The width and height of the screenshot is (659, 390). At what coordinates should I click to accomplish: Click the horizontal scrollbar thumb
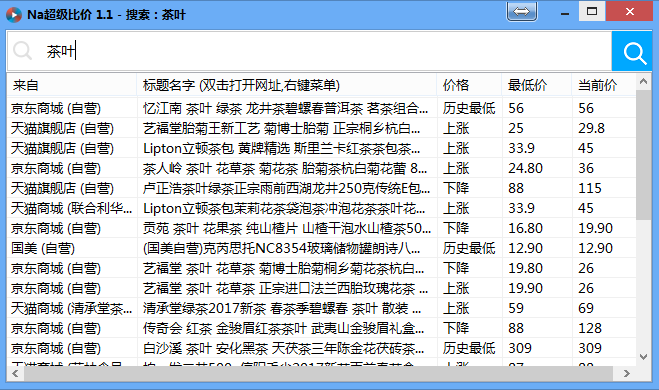(x=318, y=373)
